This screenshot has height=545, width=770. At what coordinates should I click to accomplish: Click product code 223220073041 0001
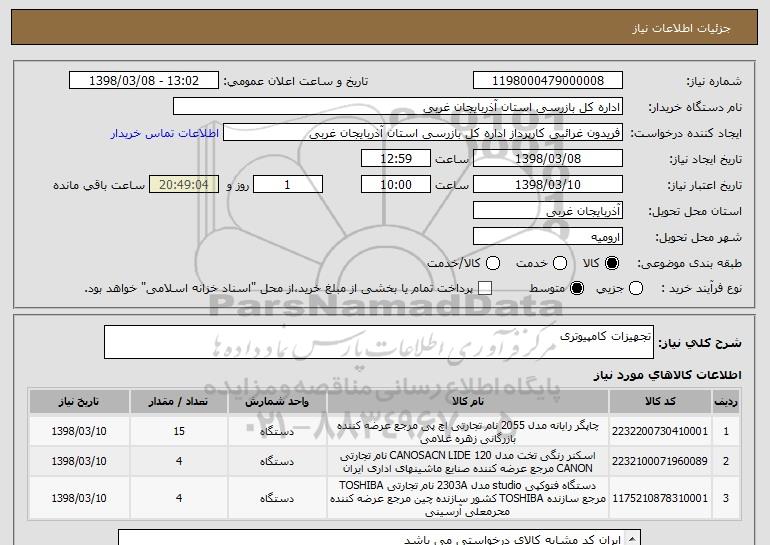[x=660, y=432]
